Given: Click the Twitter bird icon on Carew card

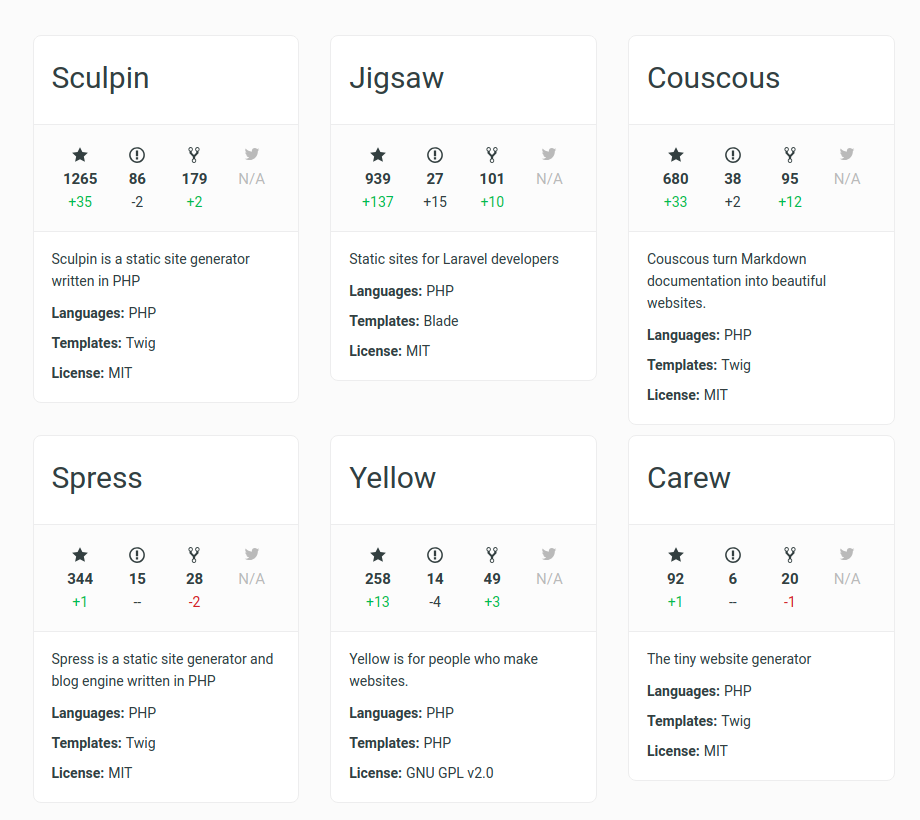Looking at the screenshot, I should (847, 554).
